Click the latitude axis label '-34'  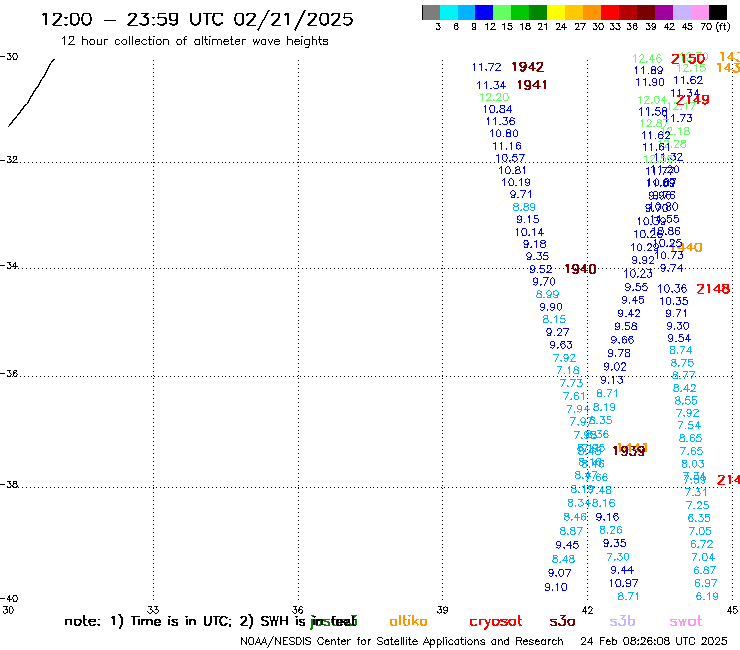coord(9,266)
